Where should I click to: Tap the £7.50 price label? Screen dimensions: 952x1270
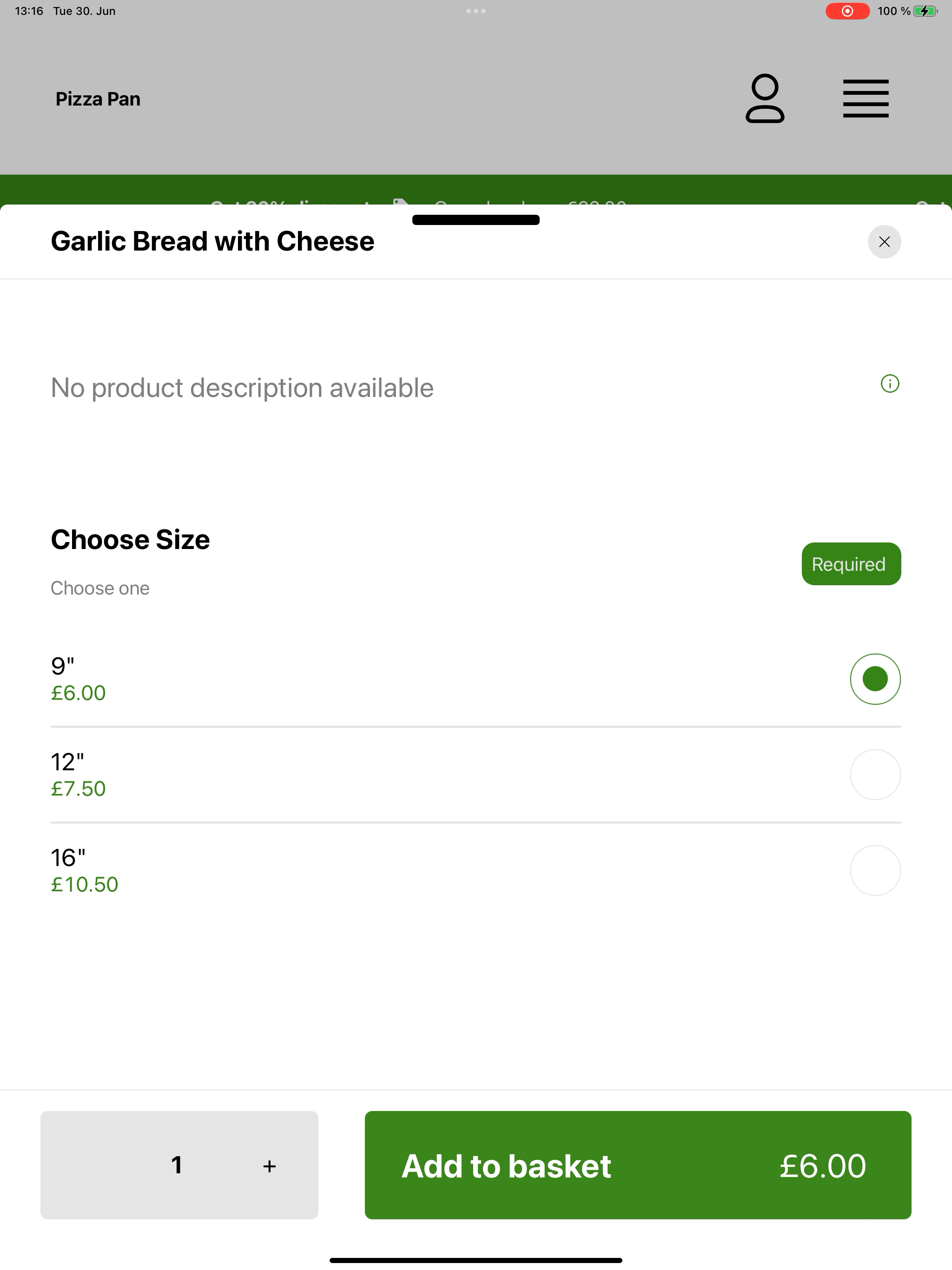pyautogui.click(x=78, y=789)
